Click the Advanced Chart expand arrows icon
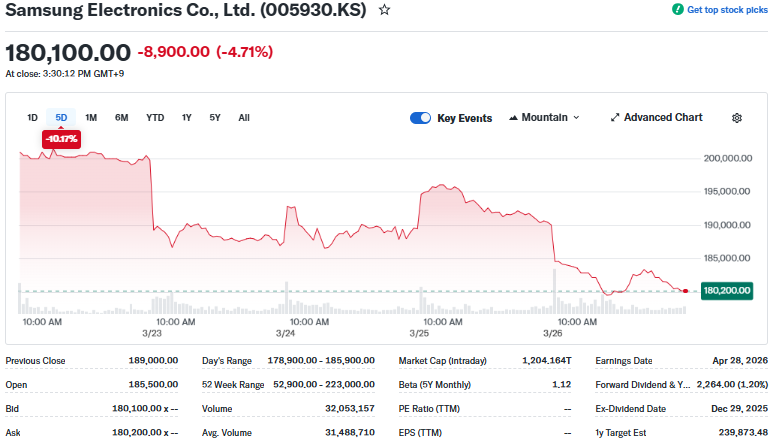The image size is (781, 446). [615, 118]
